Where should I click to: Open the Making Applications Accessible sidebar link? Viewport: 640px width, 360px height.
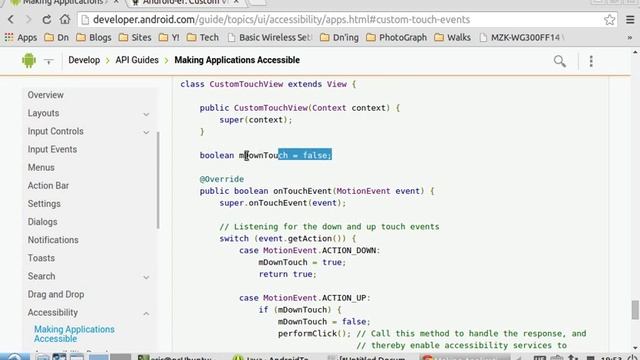click(74, 334)
